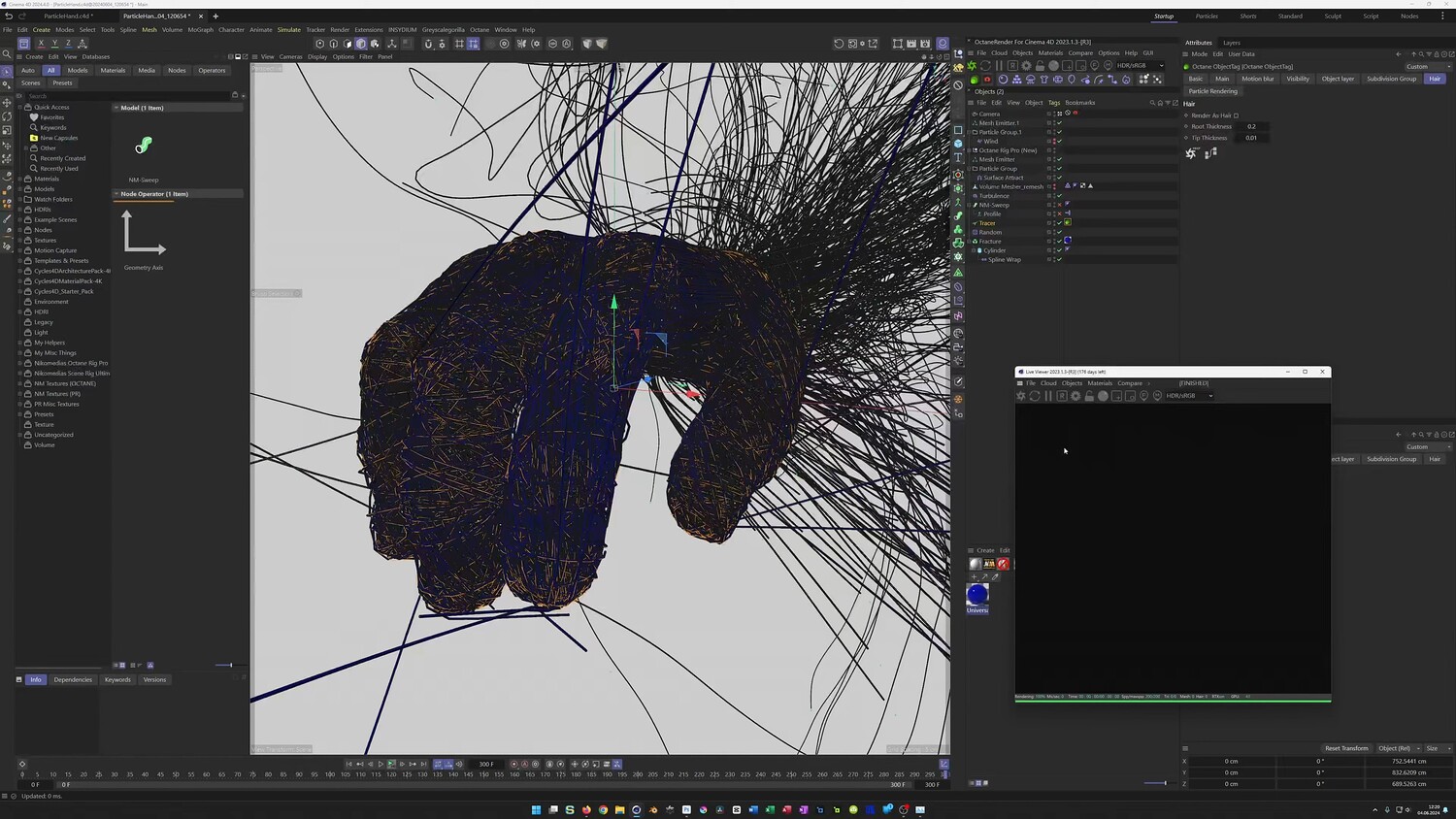Toggle the NM-Sweep enable red cross

tap(1059, 205)
